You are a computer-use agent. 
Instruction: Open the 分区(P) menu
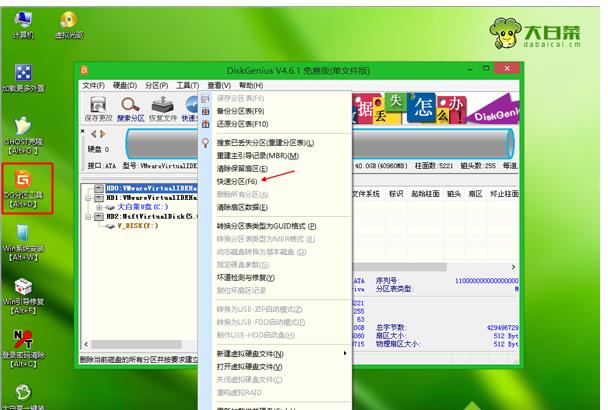[x=157, y=85]
